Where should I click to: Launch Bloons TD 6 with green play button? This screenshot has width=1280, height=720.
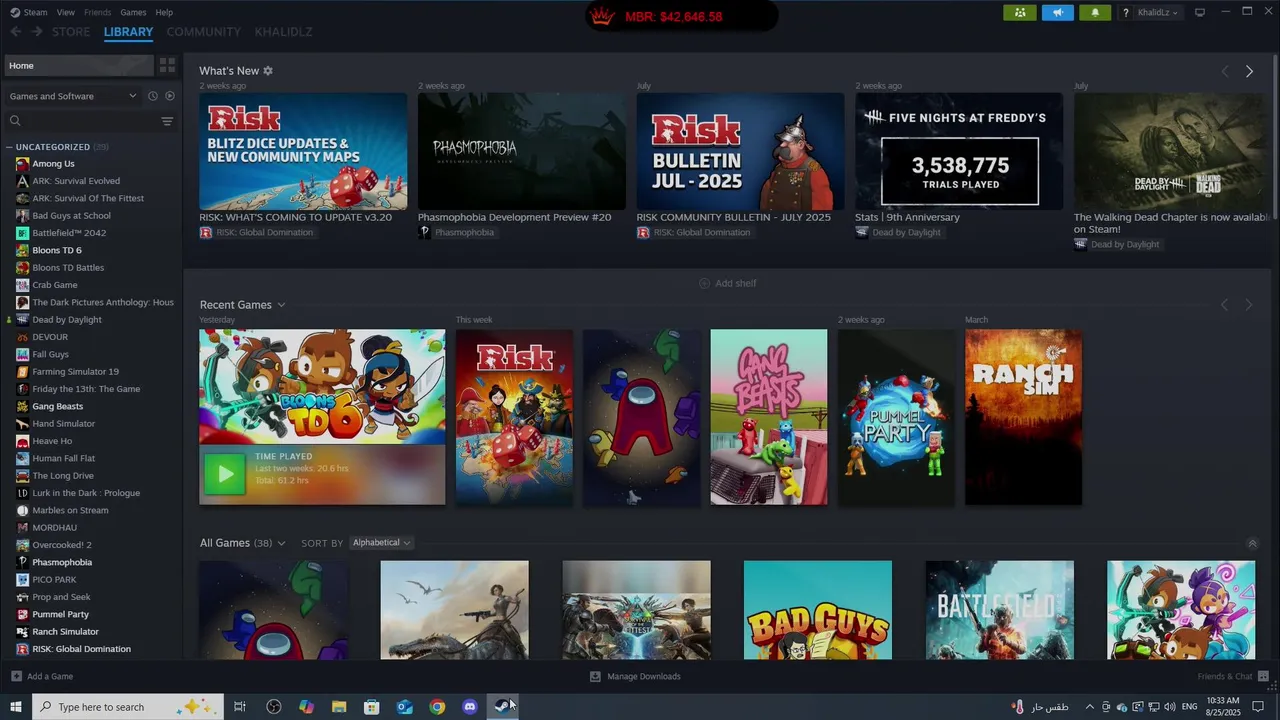pyautogui.click(x=224, y=474)
